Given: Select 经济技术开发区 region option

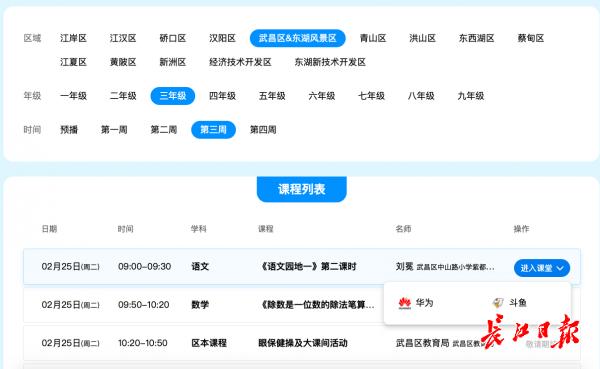Looking at the screenshot, I should click(240, 62).
